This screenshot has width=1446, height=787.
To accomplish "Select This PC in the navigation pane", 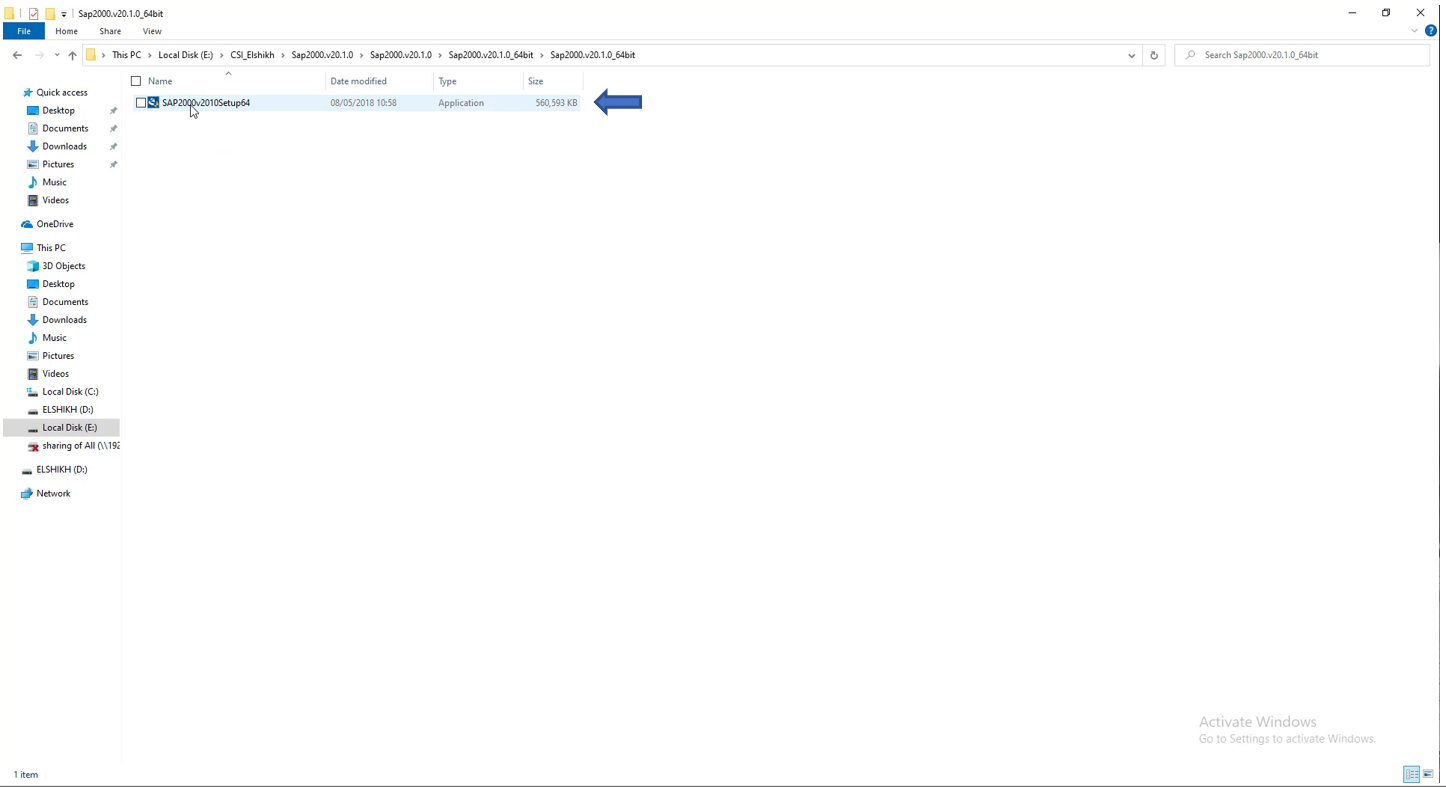I will point(51,248).
